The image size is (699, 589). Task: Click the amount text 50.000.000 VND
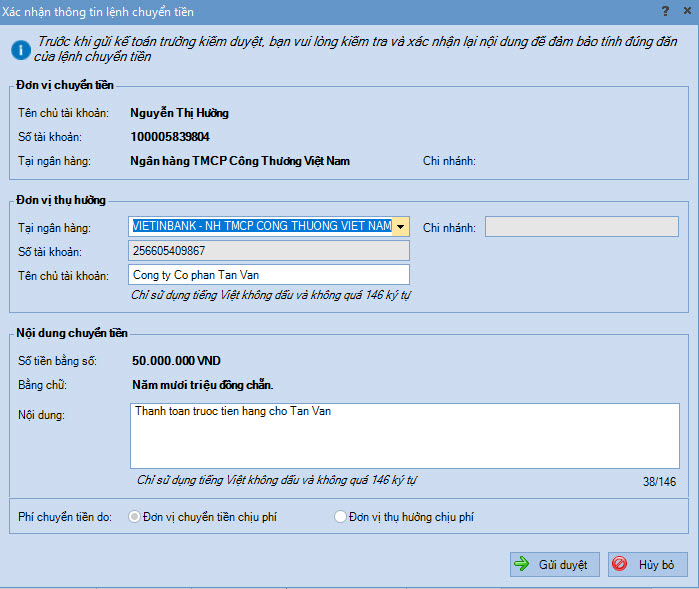click(x=176, y=360)
